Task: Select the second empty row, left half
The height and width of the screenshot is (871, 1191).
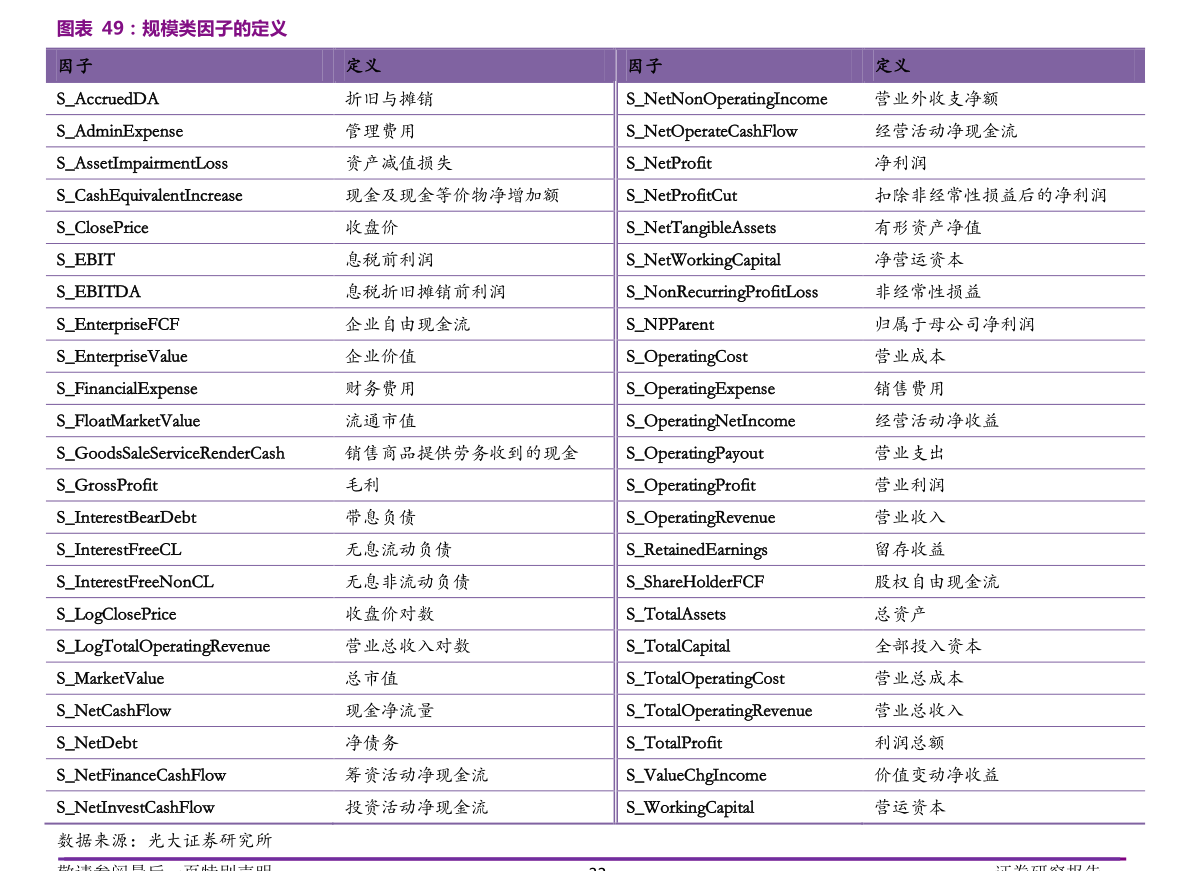Action: pos(328,131)
